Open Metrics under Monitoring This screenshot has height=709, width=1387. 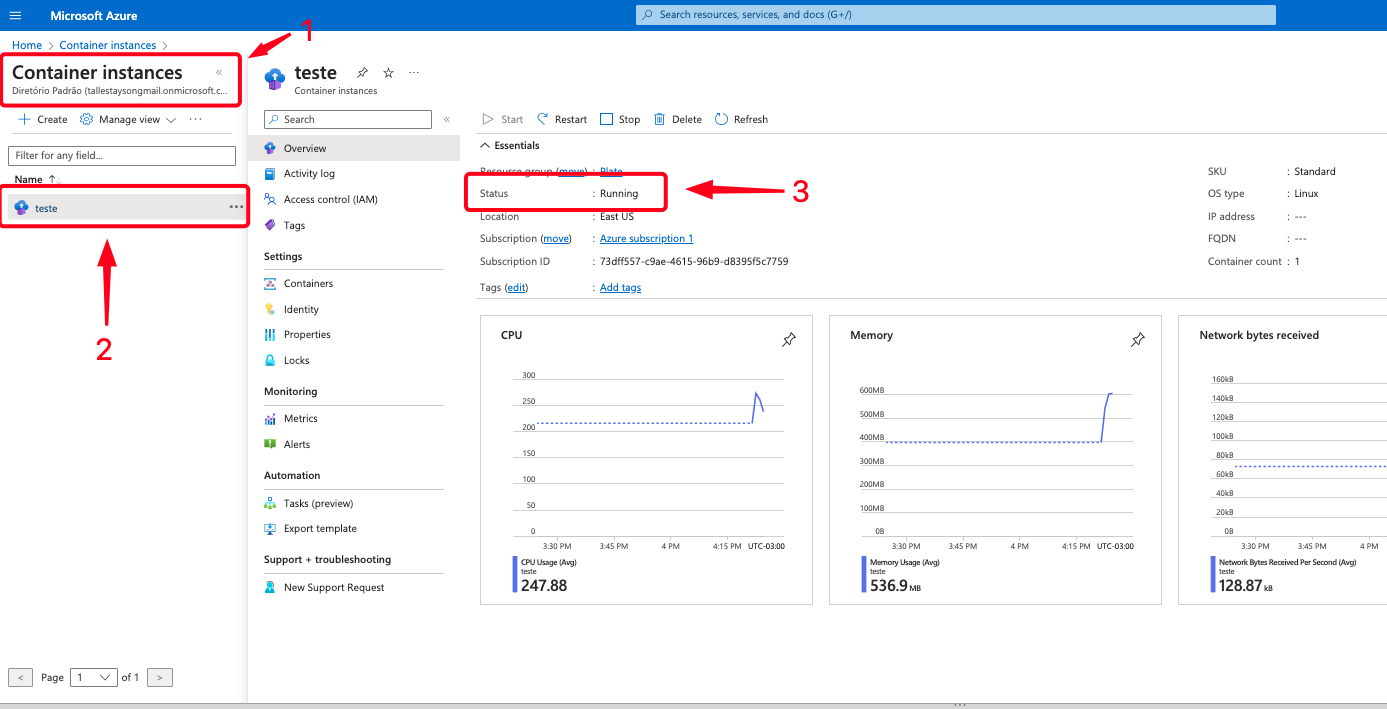300,418
